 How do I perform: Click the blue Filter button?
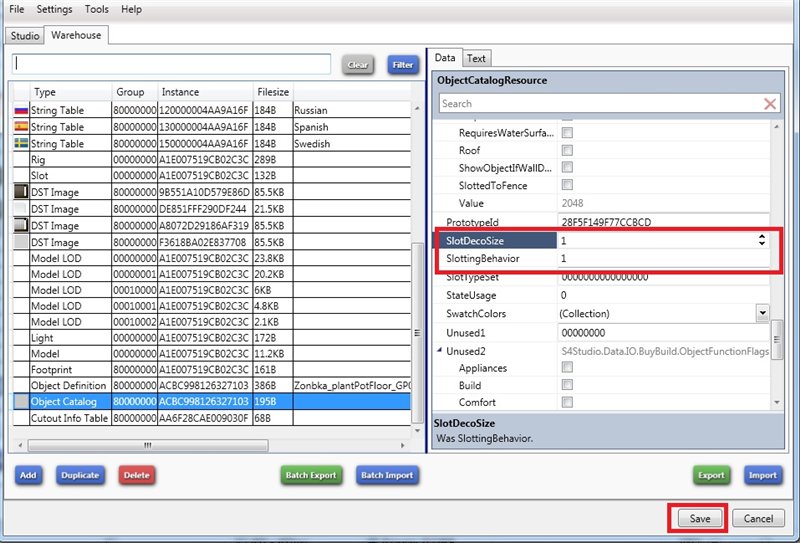coord(402,65)
